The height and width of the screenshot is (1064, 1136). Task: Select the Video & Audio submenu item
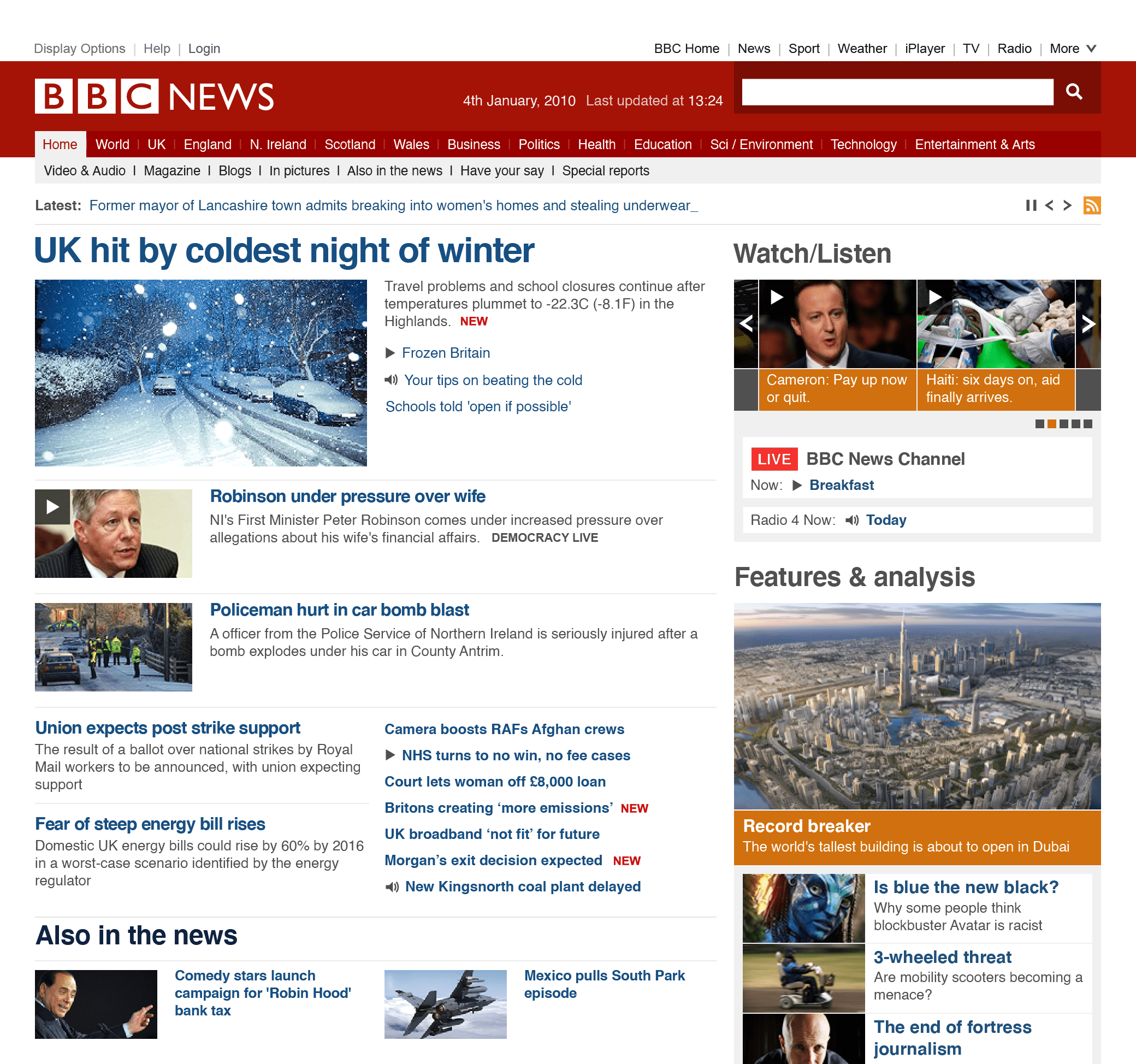85,171
